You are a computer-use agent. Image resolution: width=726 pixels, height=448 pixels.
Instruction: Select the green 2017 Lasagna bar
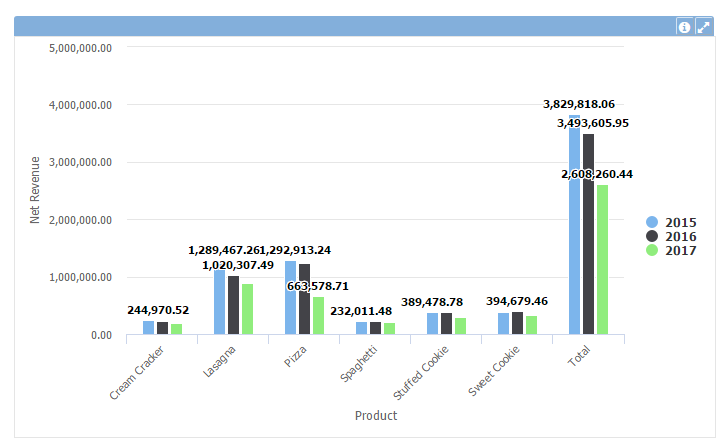tap(247, 309)
